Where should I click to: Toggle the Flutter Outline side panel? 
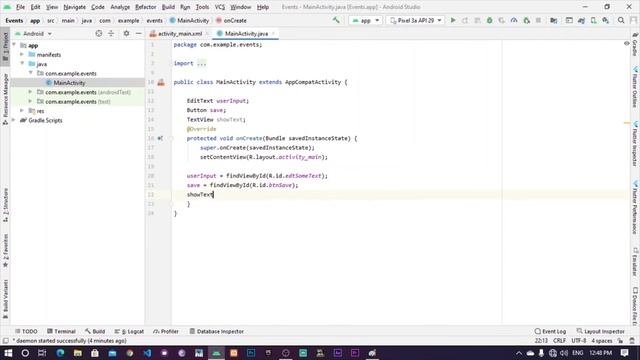click(635, 87)
